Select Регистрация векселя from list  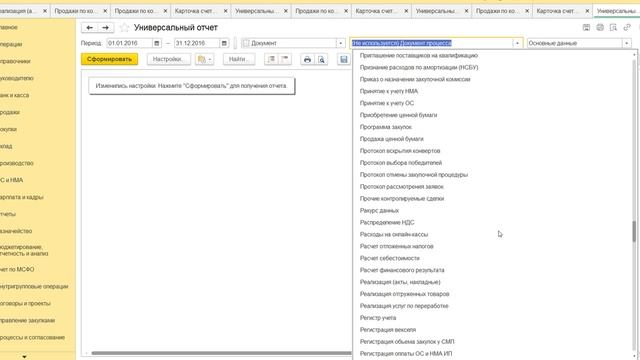(388, 330)
